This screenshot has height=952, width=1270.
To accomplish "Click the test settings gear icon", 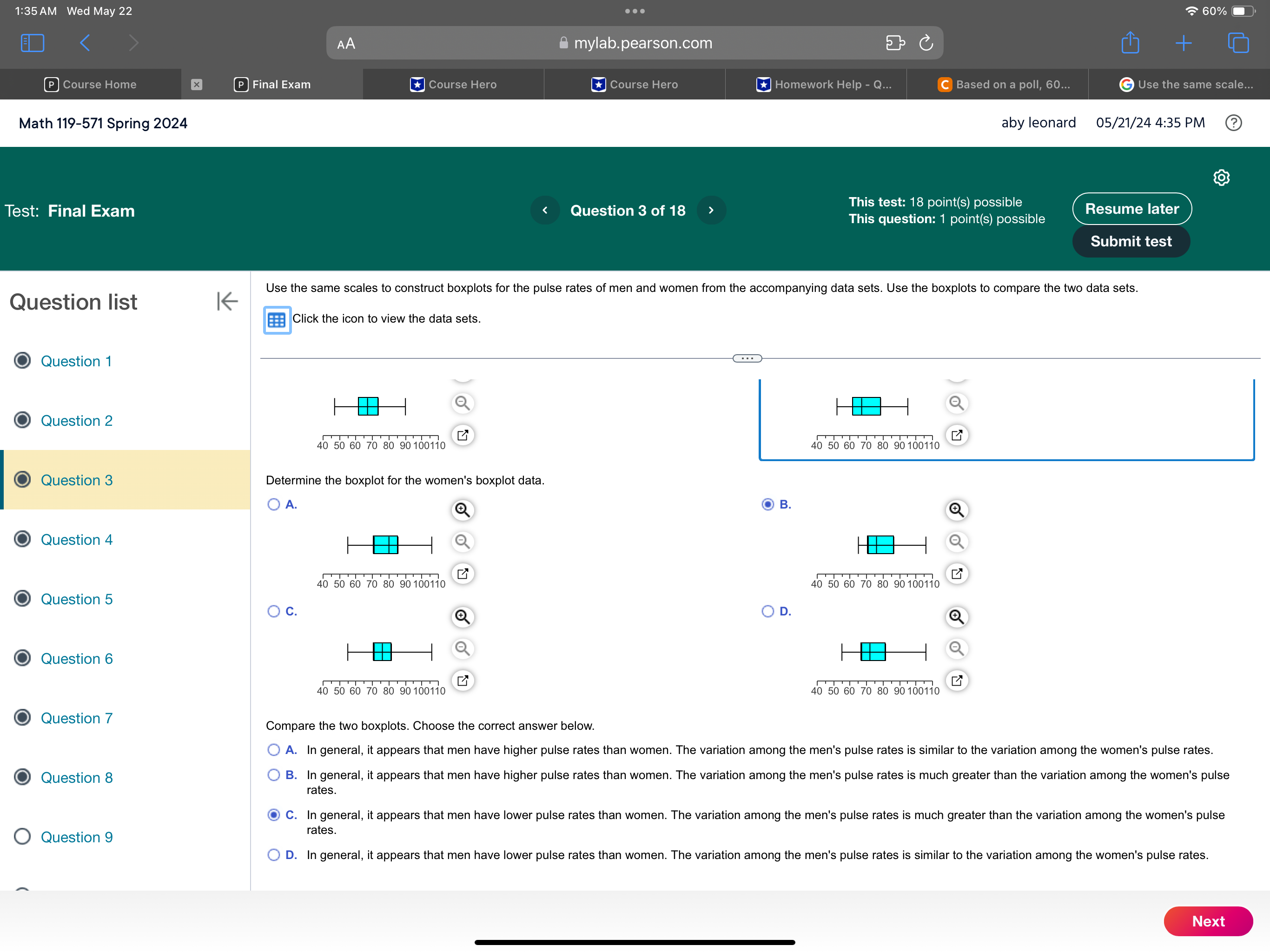I will pos(1221,178).
